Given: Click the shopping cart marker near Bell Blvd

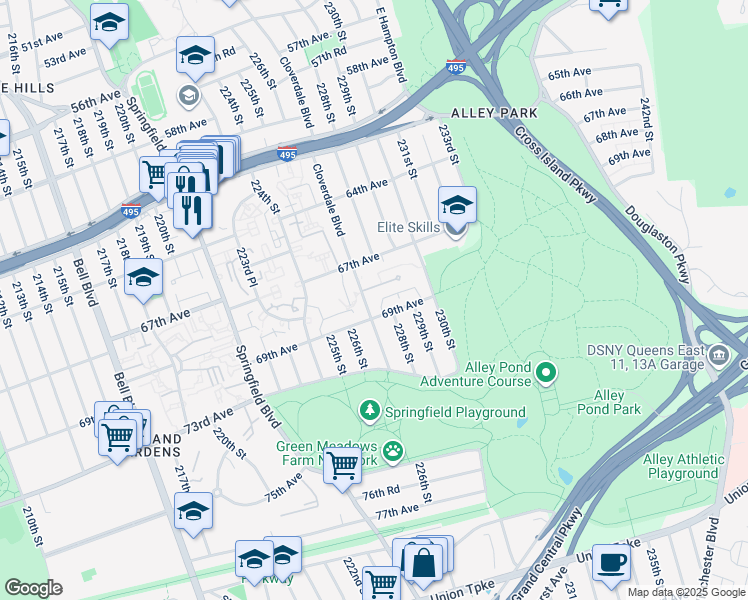Looking at the screenshot, I should point(117,438).
